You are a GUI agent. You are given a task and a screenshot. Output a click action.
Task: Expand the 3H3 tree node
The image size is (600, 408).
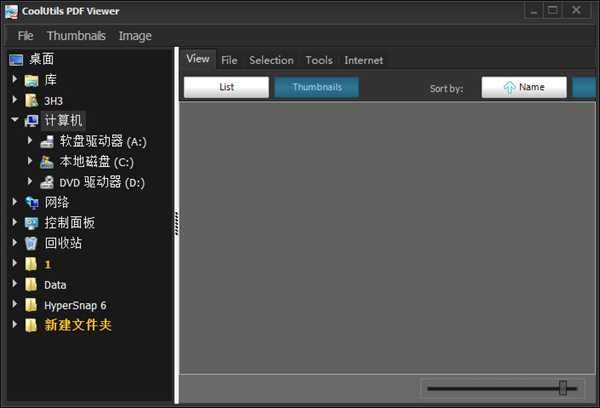pos(15,100)
